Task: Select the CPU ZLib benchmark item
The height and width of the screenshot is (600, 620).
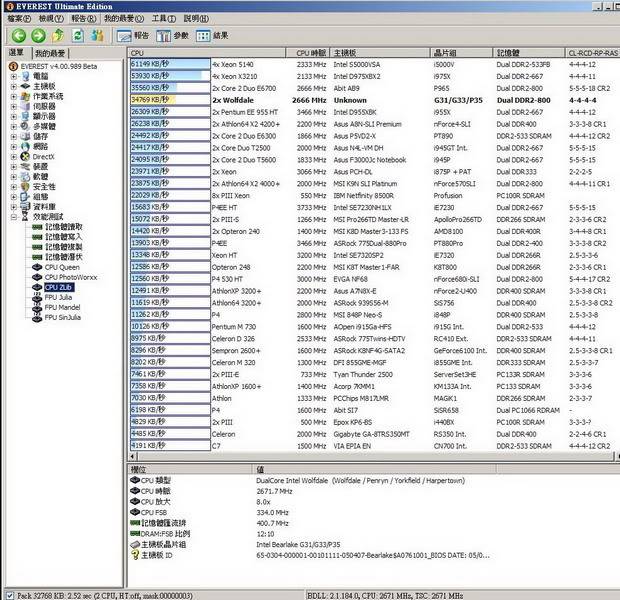Action: [59, 287]
